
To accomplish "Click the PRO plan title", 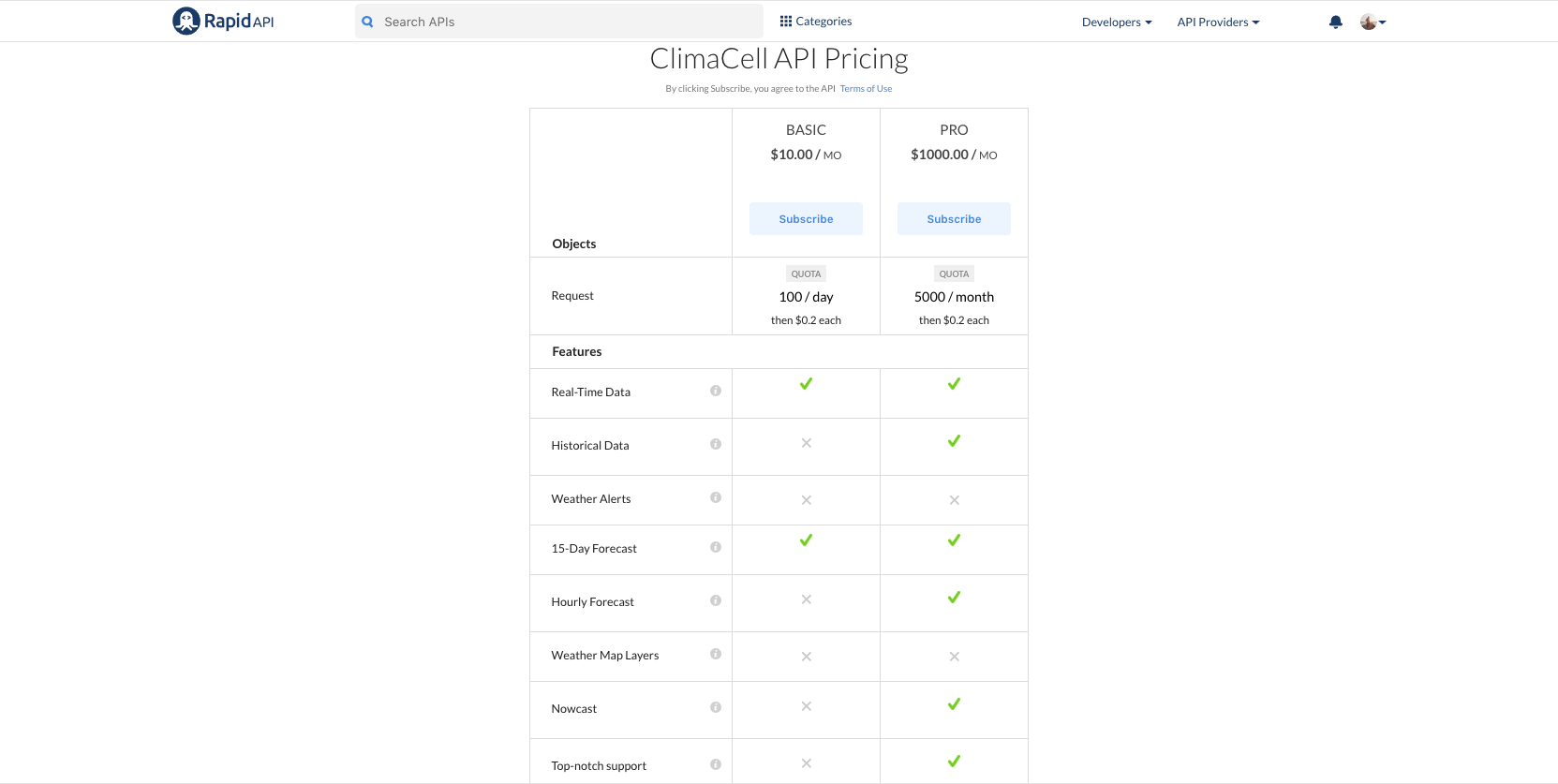I will pyautogui.click(x=954, y=130).
